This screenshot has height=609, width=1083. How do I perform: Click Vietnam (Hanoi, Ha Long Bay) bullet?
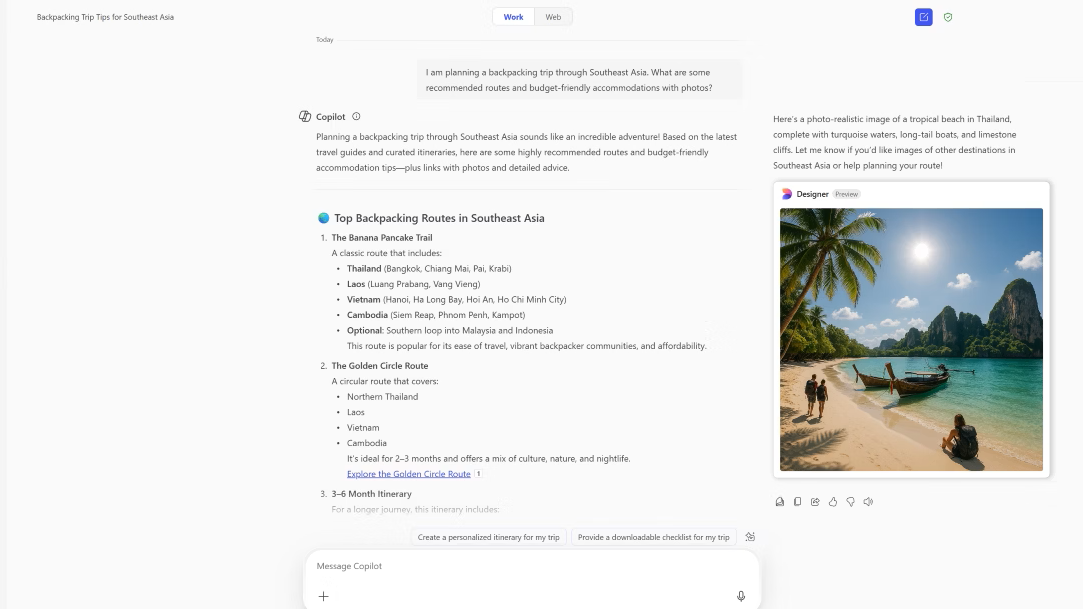tap(457, 300)
